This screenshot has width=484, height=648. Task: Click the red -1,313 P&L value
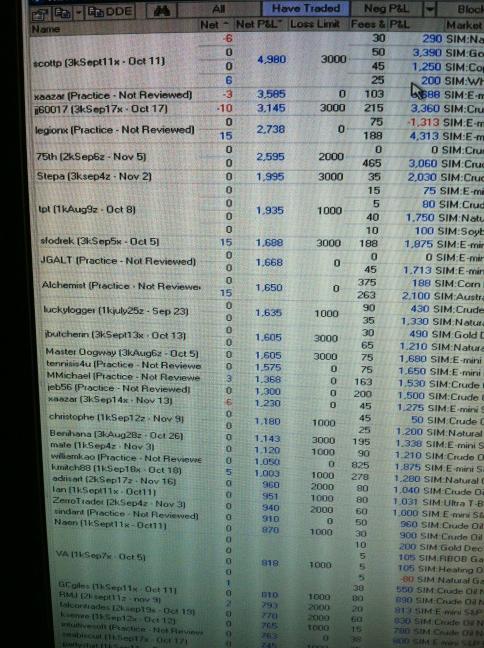click(423, 123)
